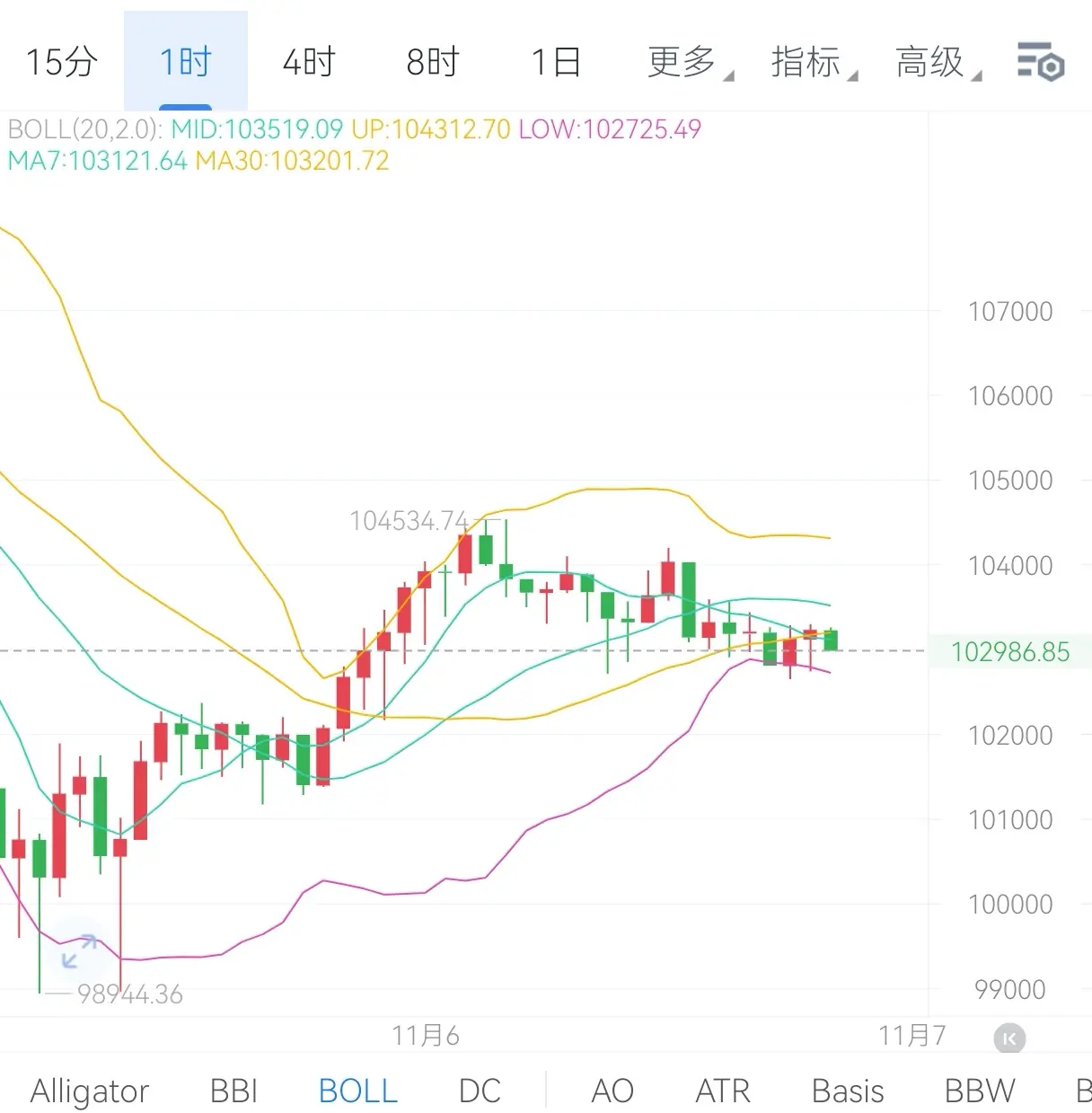Tap the round K button at the chart corner

point(1009,1038)
